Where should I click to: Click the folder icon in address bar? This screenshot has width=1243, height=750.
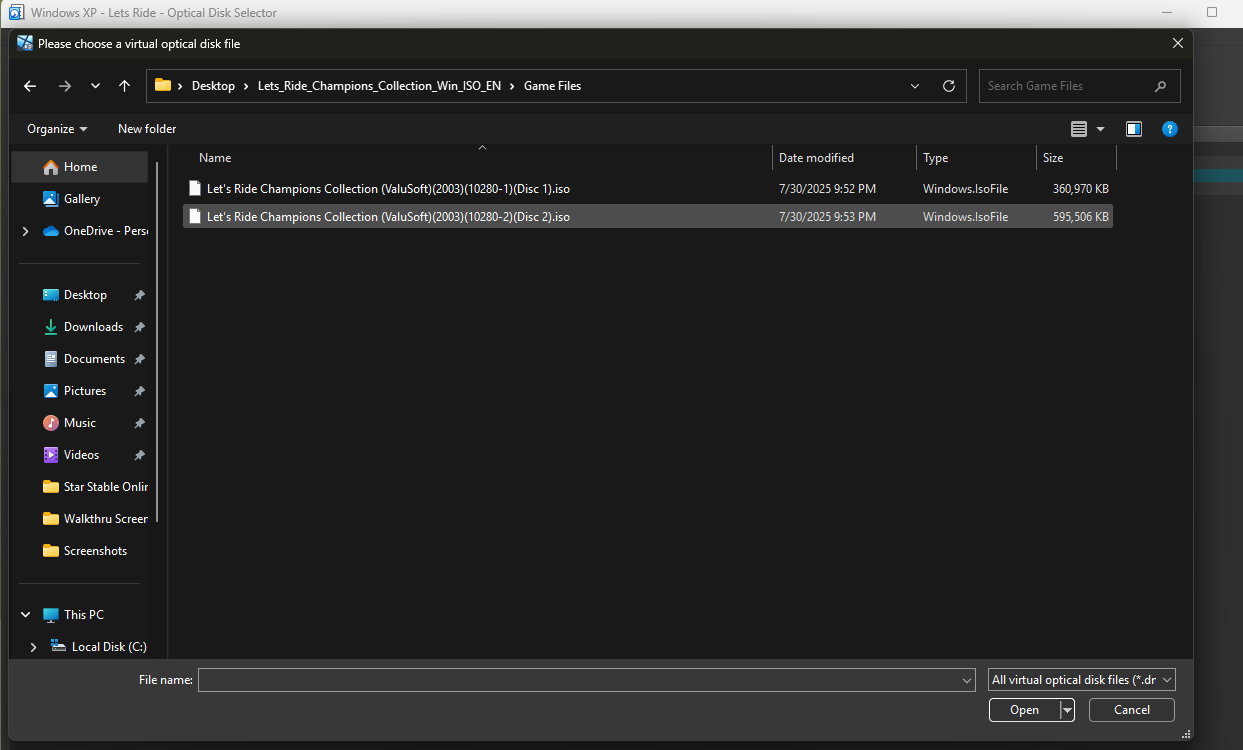(x=163, y=86)
